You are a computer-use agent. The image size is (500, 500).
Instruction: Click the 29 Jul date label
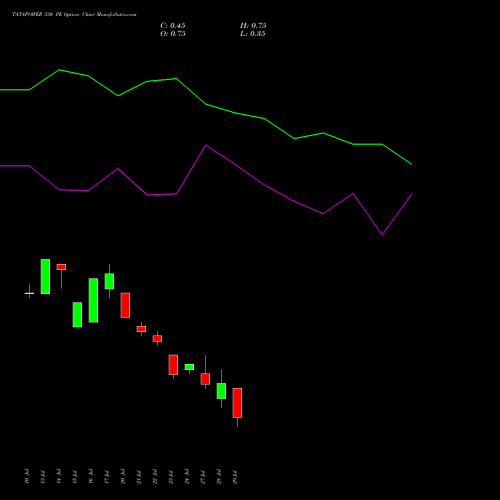[x=235, y=476]
